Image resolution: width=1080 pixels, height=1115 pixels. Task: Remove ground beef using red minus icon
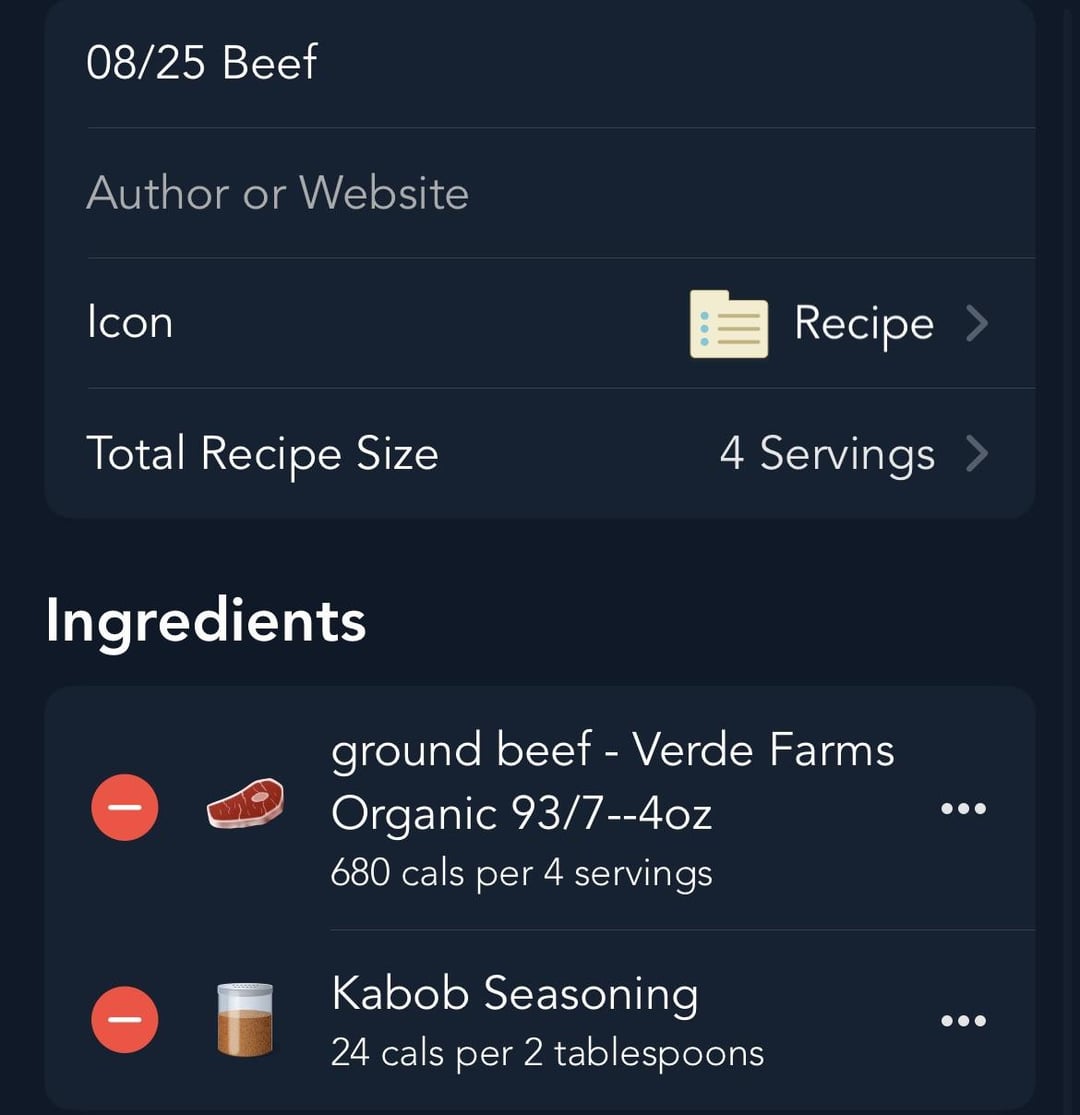coord(124,807)
